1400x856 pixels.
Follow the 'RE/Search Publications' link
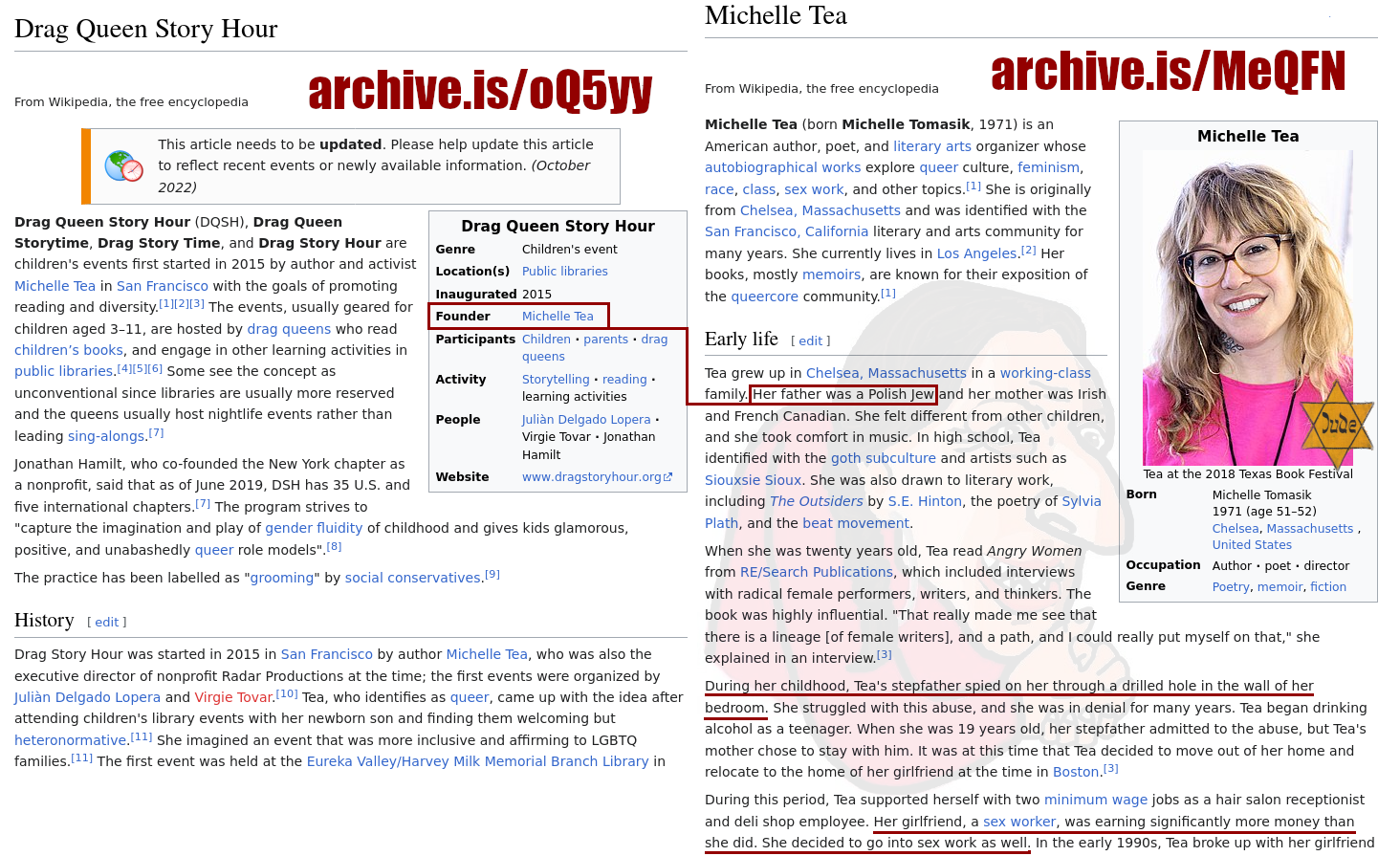coord(817,572)
